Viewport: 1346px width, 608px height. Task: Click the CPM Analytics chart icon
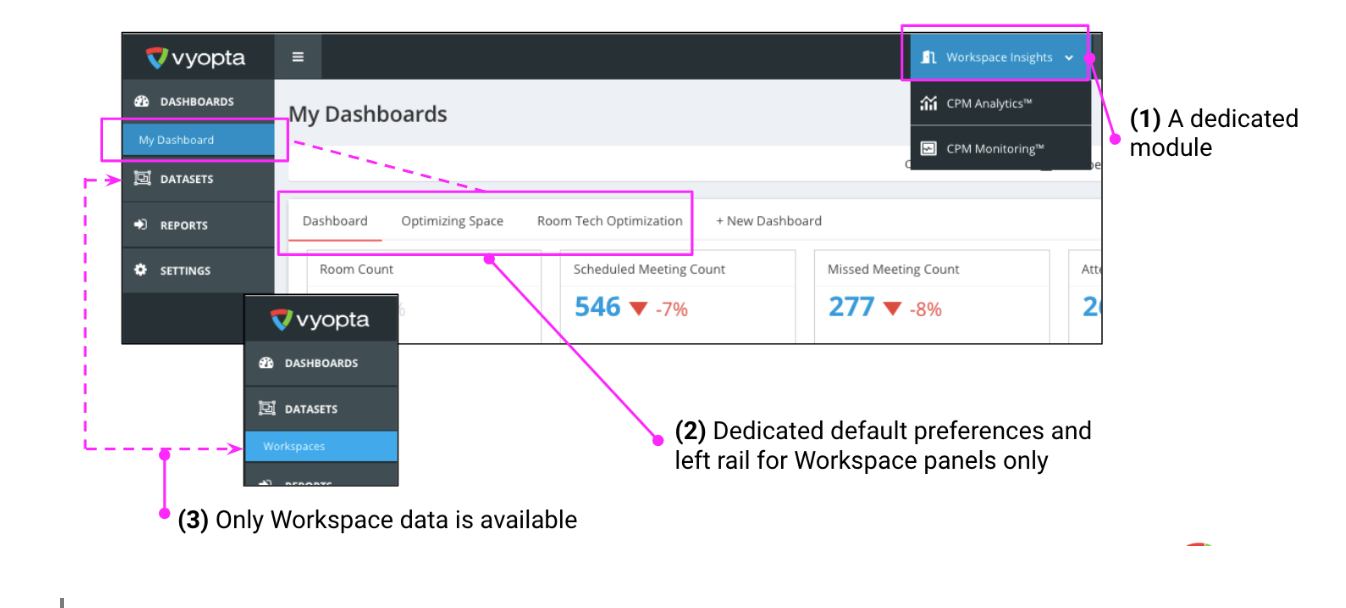[x=928, y=103]
